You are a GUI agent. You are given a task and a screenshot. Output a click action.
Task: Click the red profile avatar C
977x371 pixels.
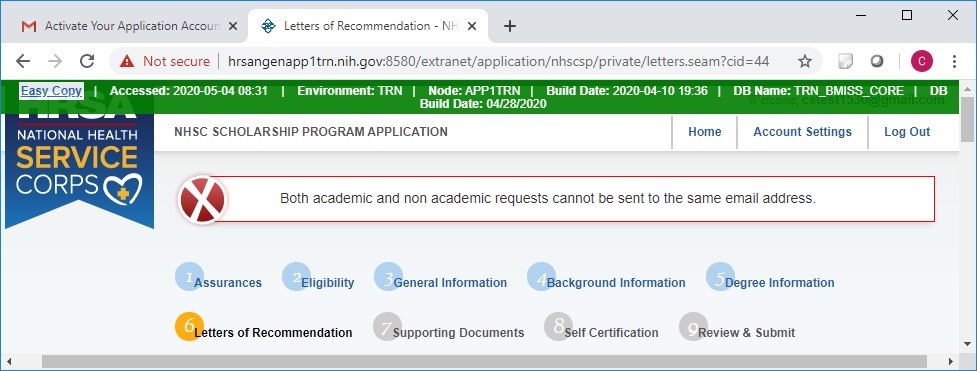(x=922, y=61)
